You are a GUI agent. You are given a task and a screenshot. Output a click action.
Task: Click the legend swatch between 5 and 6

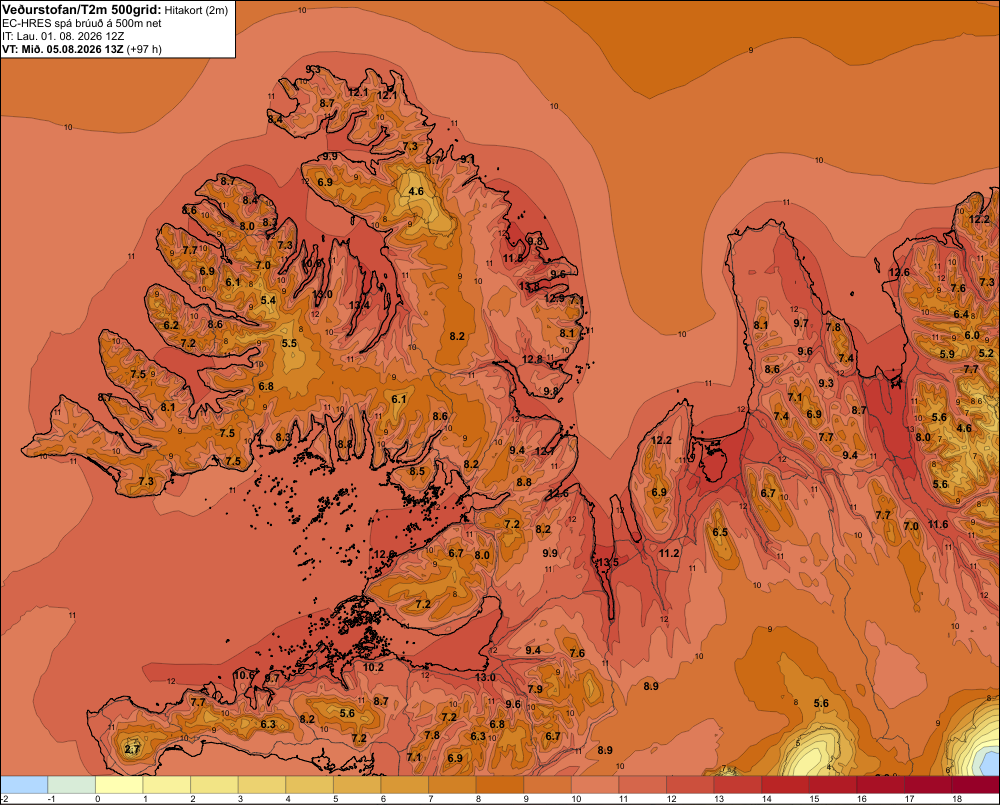tap(357, 784)
